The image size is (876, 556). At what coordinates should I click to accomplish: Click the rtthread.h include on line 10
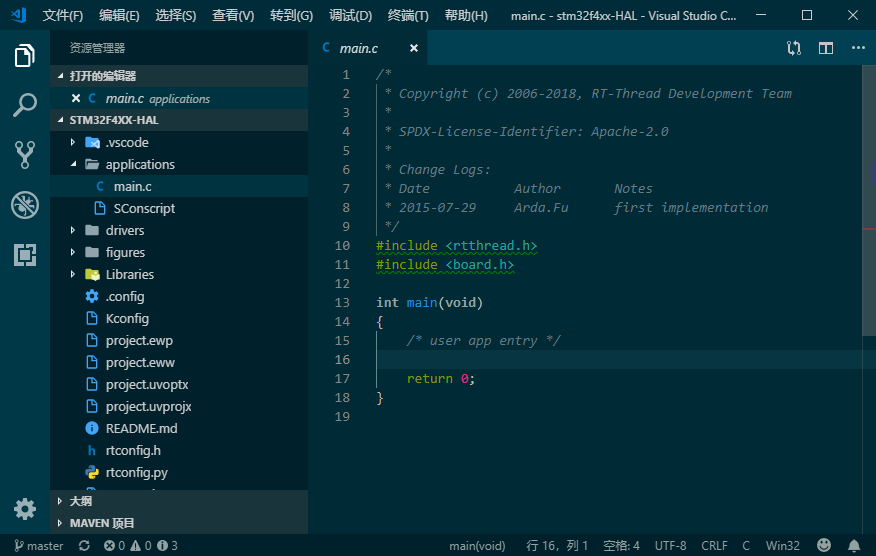[491, 245]
